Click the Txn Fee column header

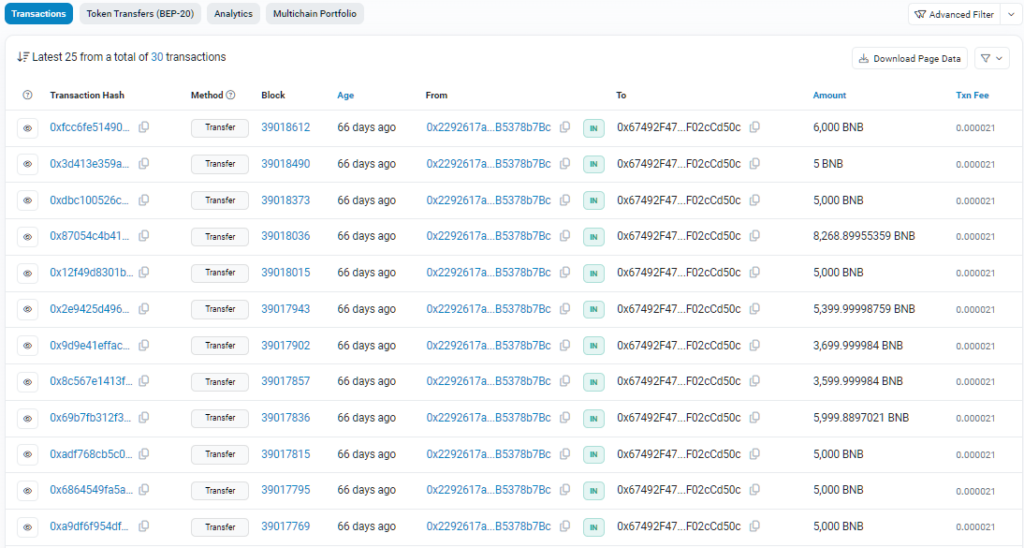971,95
